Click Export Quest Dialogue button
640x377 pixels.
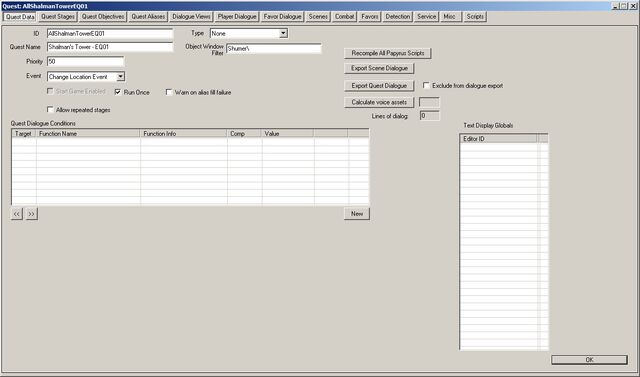pos(379,86)
